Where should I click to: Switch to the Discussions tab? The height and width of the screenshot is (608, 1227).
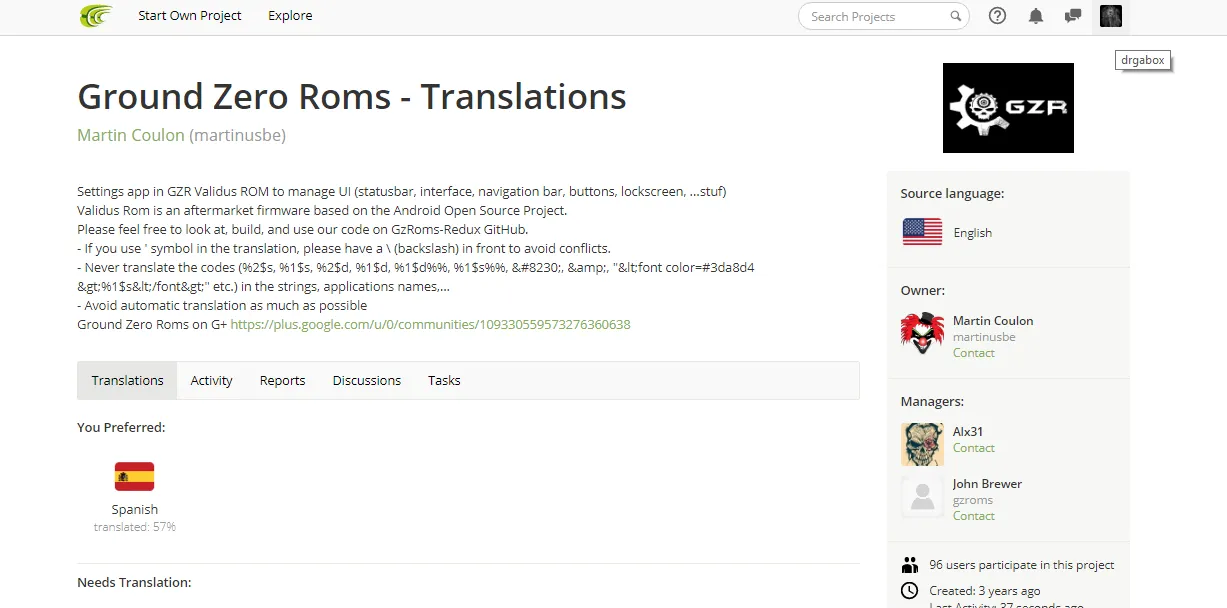coord(367,380)
